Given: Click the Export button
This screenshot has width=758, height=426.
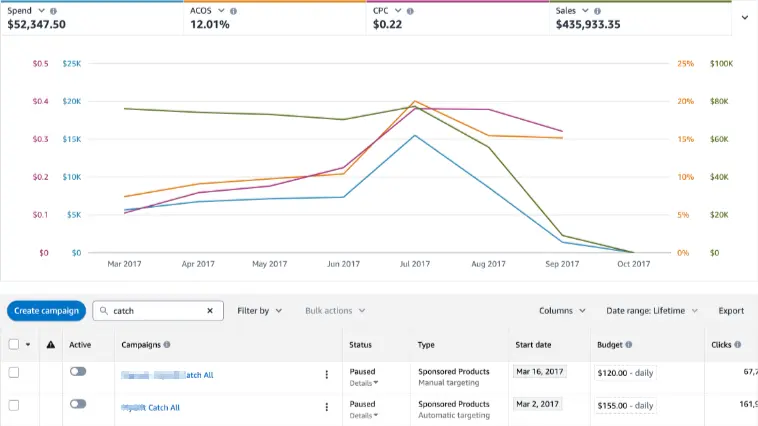Looking at the screenshot, I should (x=731, y=311).
